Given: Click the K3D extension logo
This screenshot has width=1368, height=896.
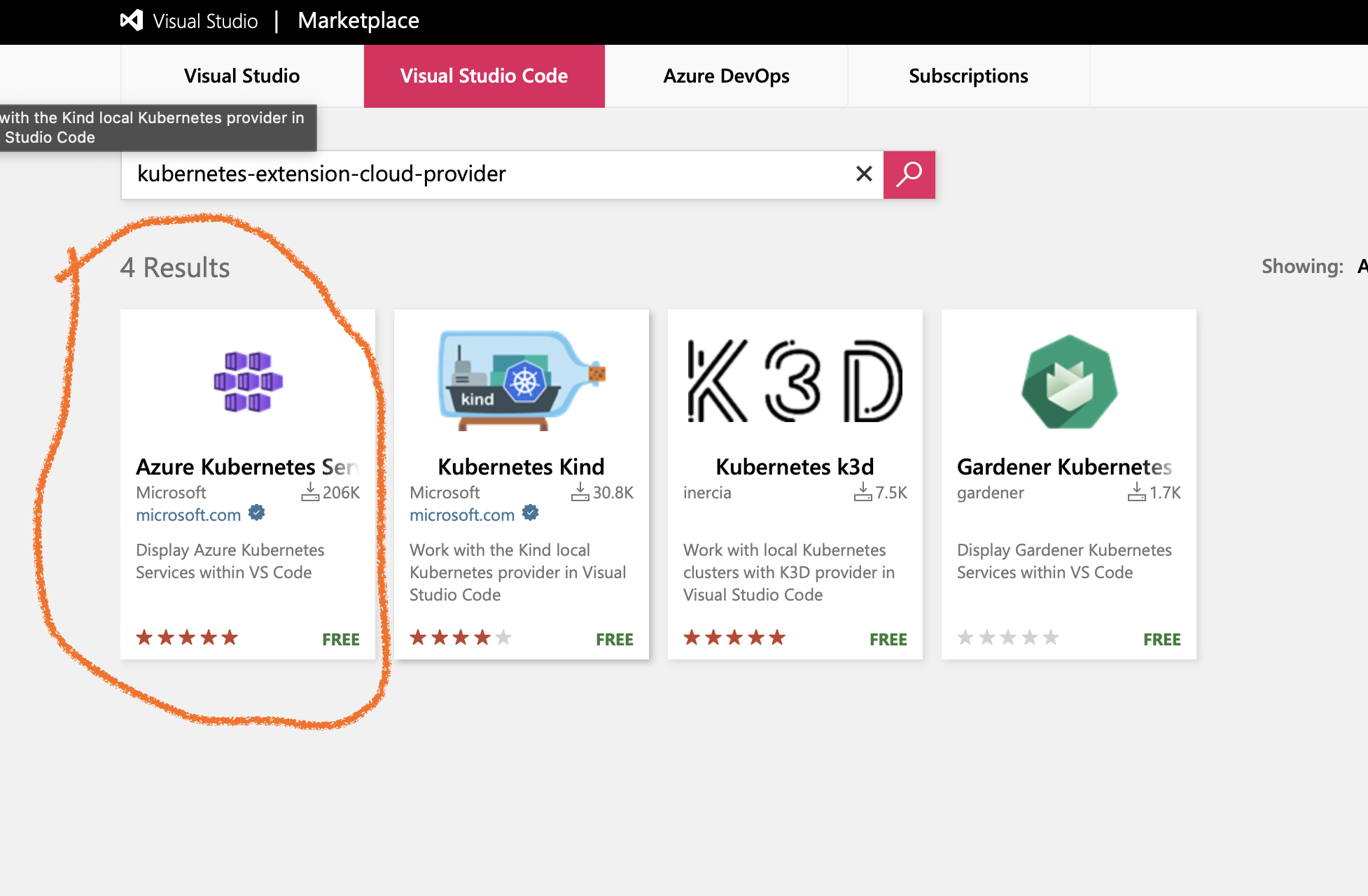Looking at the screenshot, I should click(x=795, y=381).
